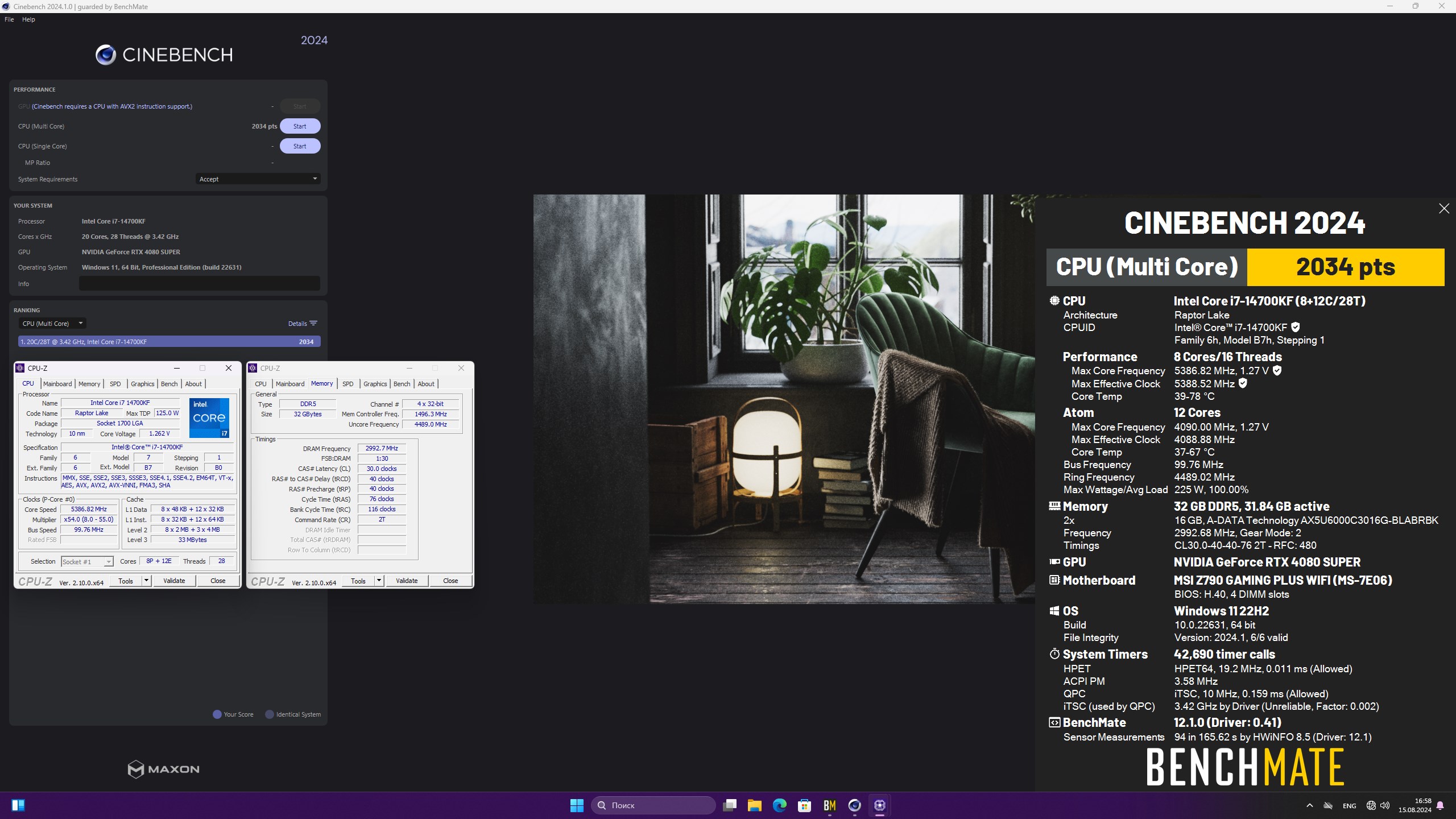The width and height of the screenshot is (1456, 819).
Task: Open Graphics tab in right CPU-Z window
Action: [x=375, y=384]
